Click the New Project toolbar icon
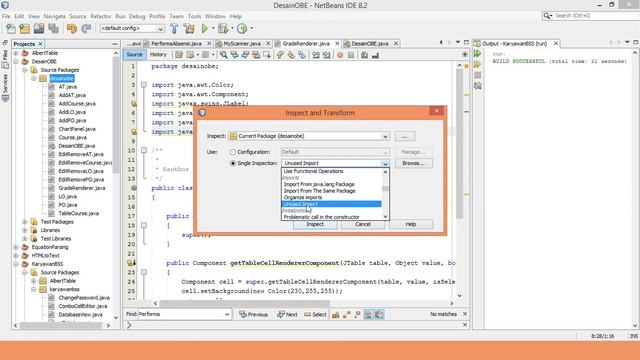This screenshot has height=360, width=640. point(24,29)
